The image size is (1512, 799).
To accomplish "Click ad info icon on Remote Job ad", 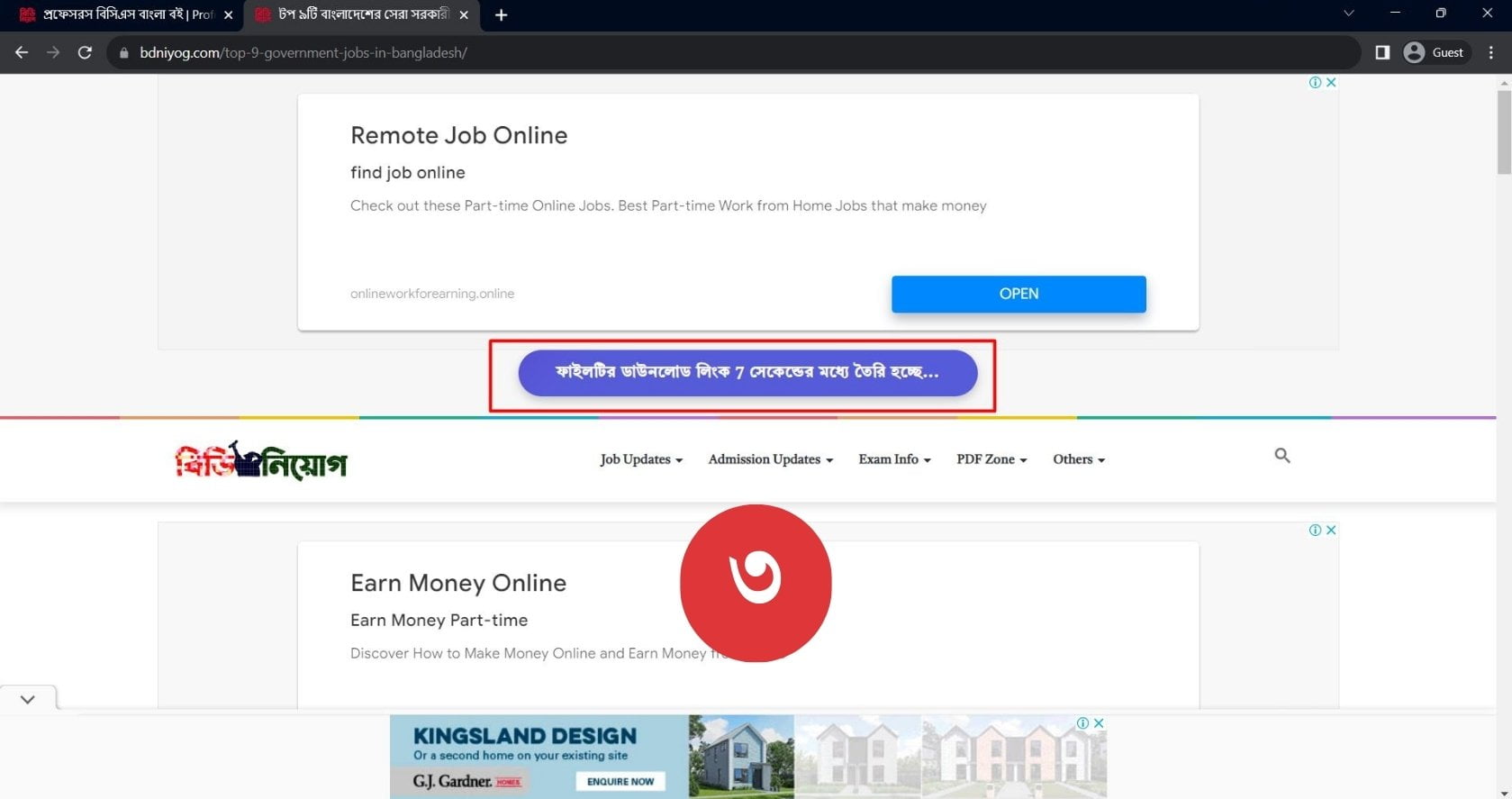I will coord(1316,82).
